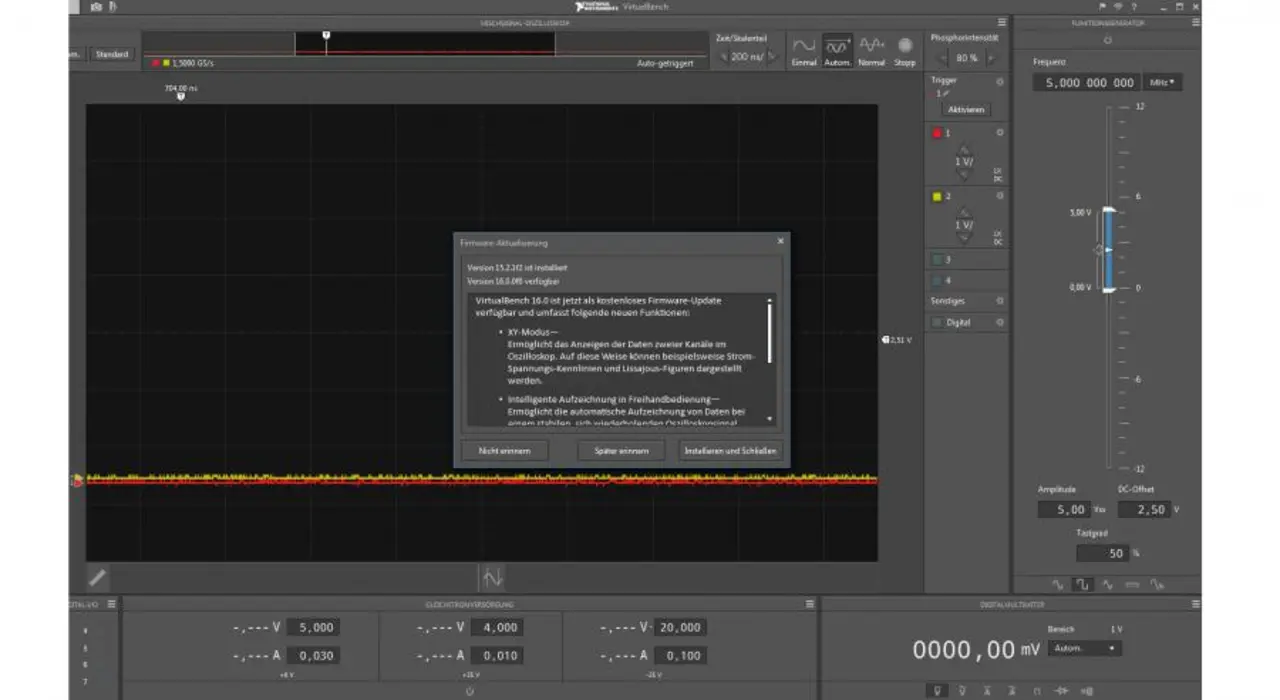Toggle function generator power button
The image size is (1280, 700).
pos(1107,41)
